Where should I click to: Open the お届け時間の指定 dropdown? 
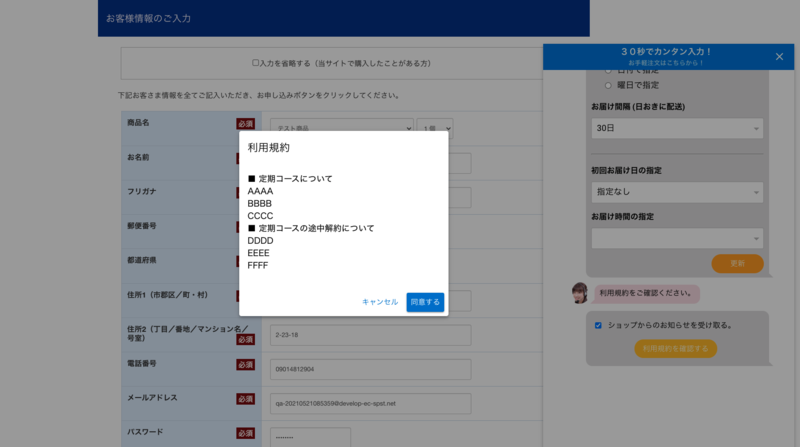pos(677,238)
